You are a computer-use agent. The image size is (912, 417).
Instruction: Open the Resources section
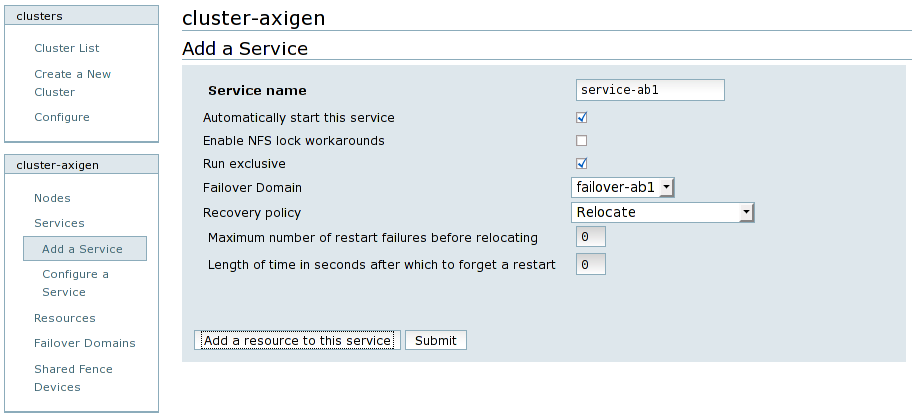(65, 318)
